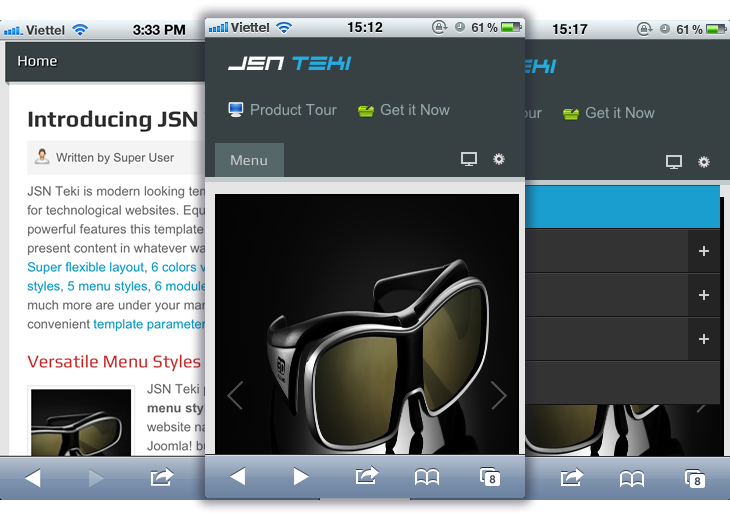The height and width of the screenshot is (519, 730).
Task: Tap the 3D glasses slideshow image in middle phone
Action: [x=367, y=324]
